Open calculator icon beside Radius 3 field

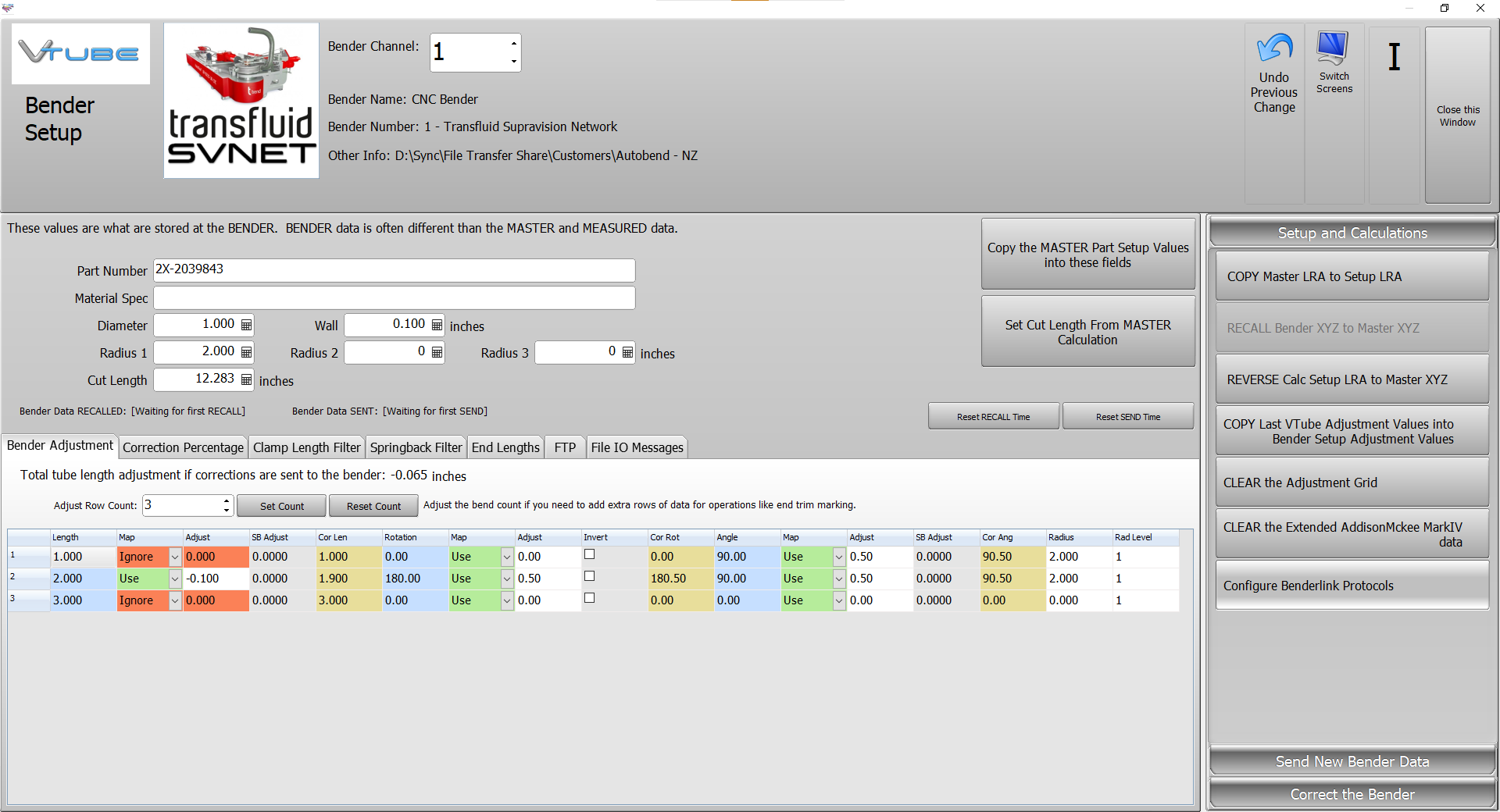(627, 352)
